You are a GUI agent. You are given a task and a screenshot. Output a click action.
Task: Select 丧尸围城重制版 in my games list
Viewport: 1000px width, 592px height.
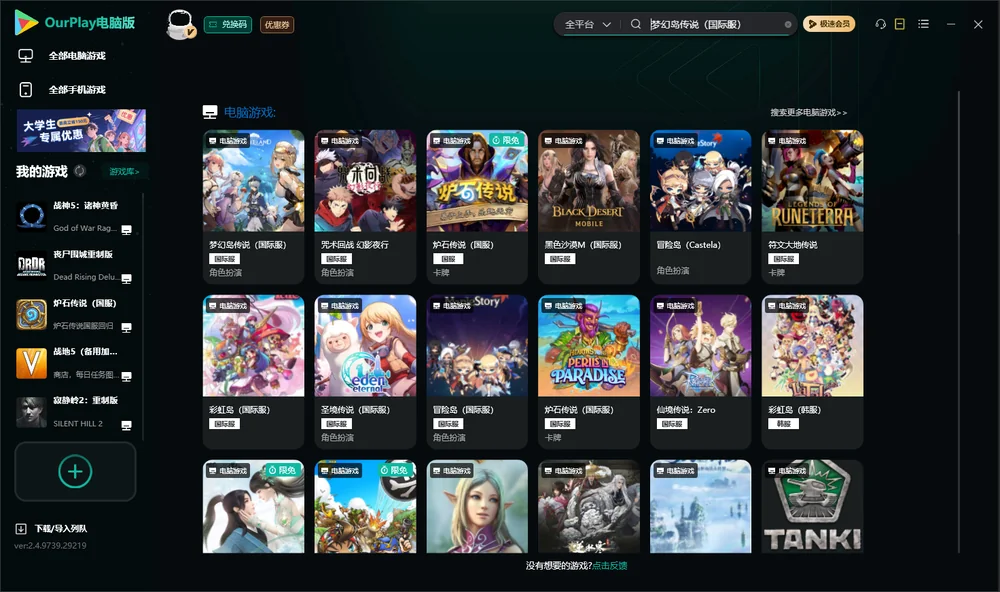74,265
